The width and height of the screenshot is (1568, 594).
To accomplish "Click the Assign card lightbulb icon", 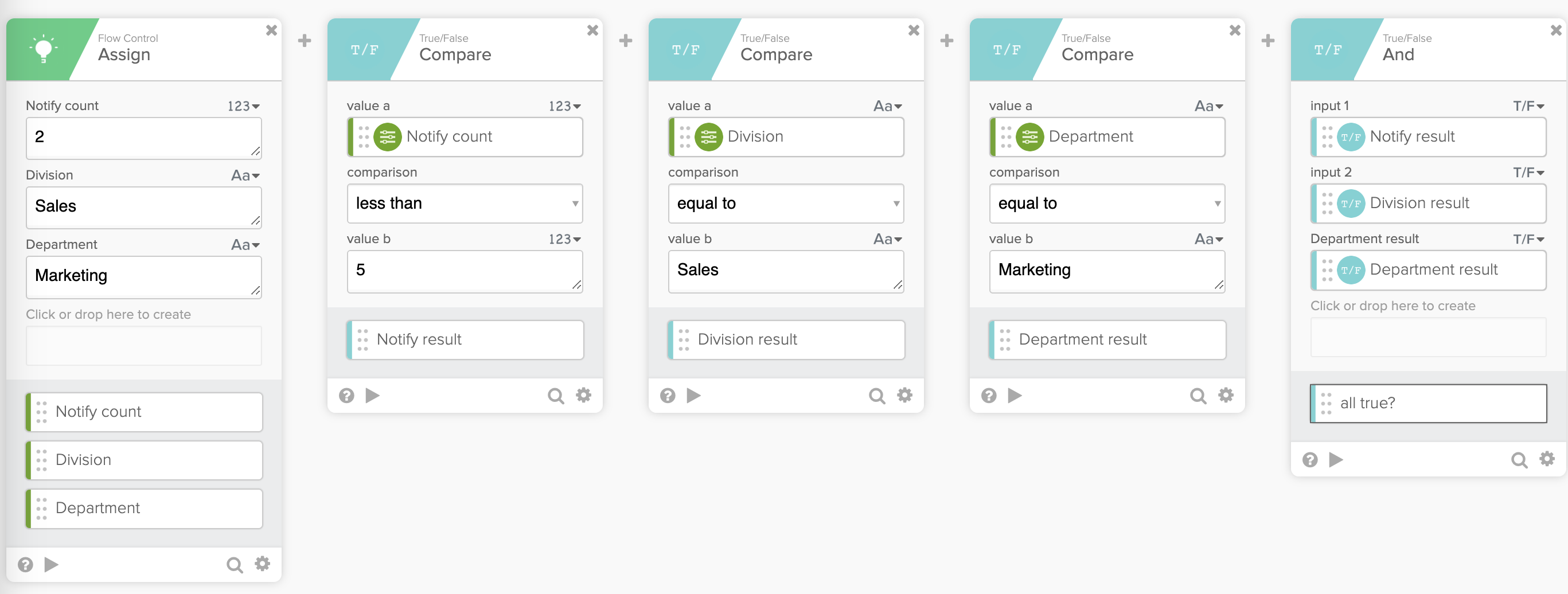I will pos(43,49).
